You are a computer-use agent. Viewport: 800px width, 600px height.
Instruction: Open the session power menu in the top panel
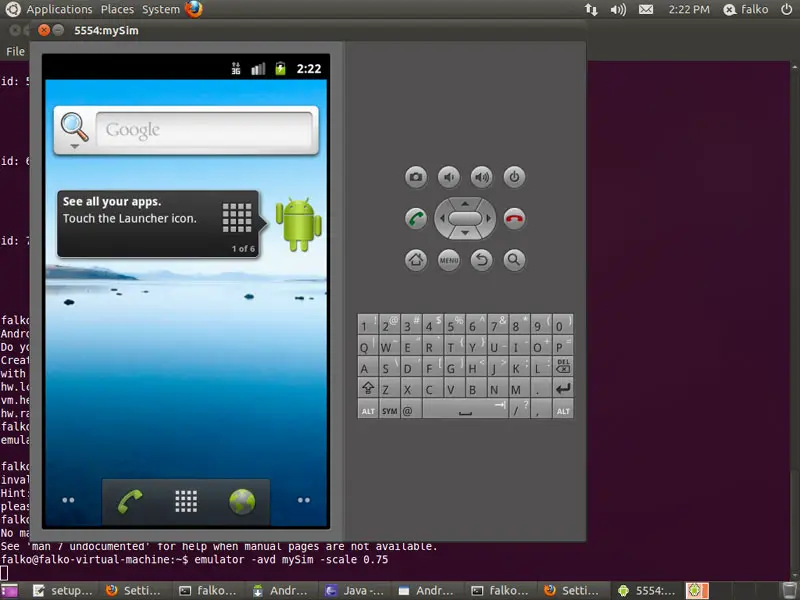(787, 9)
